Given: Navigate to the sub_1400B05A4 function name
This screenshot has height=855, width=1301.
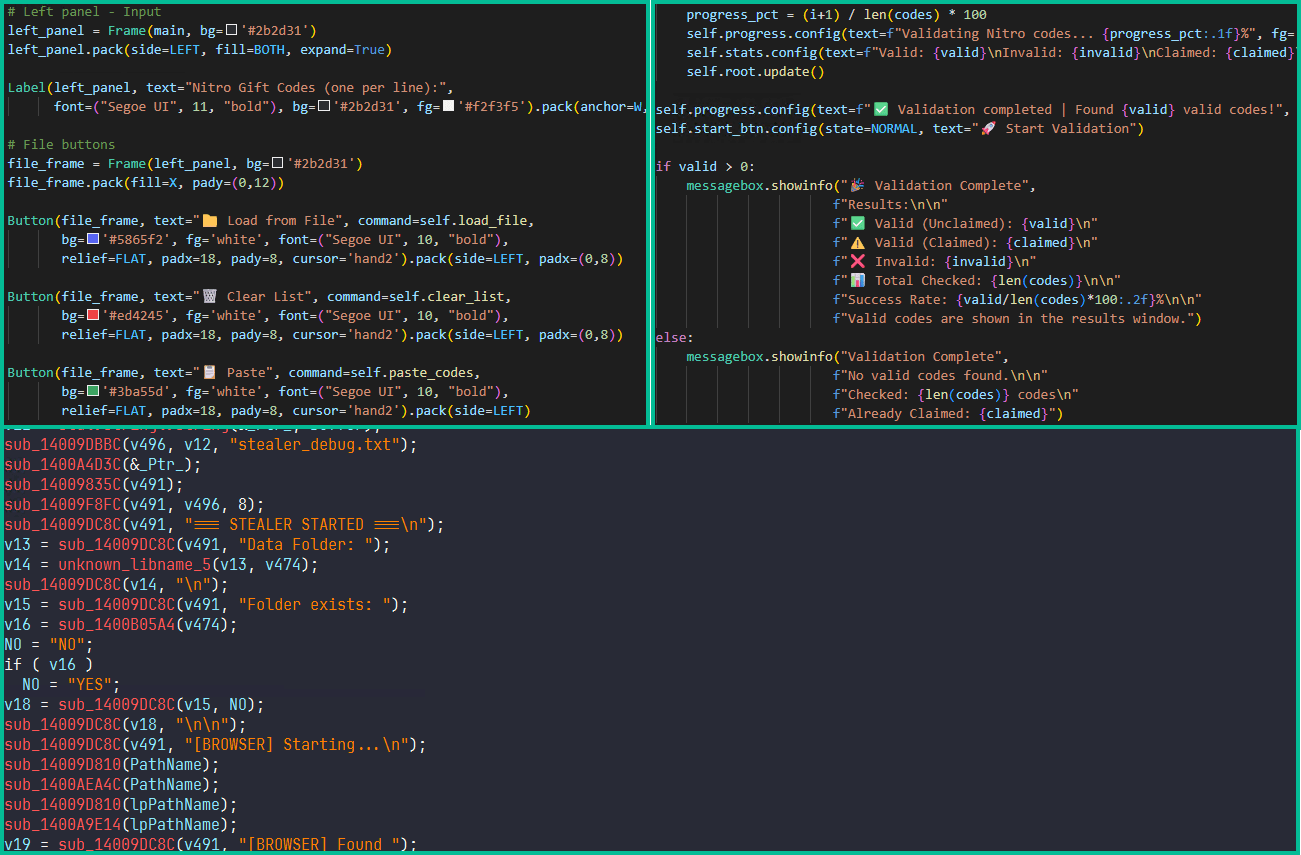Looking at the screenshot, I should [117, 624].
